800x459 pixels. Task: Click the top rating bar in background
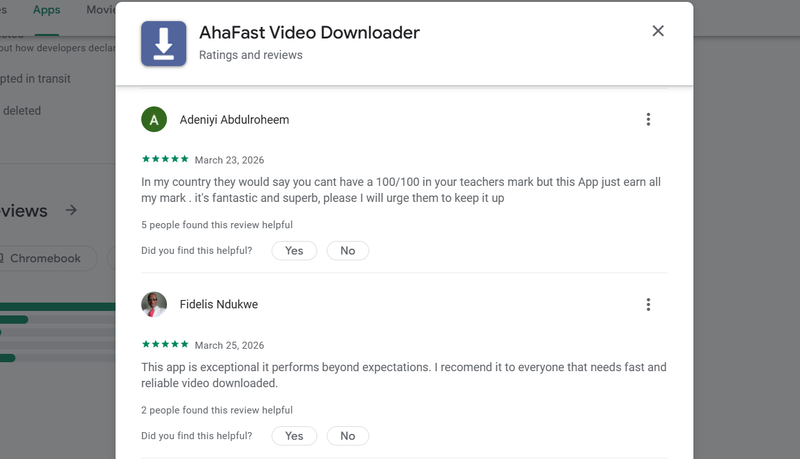pyautogui.click(x=58, y=307)
